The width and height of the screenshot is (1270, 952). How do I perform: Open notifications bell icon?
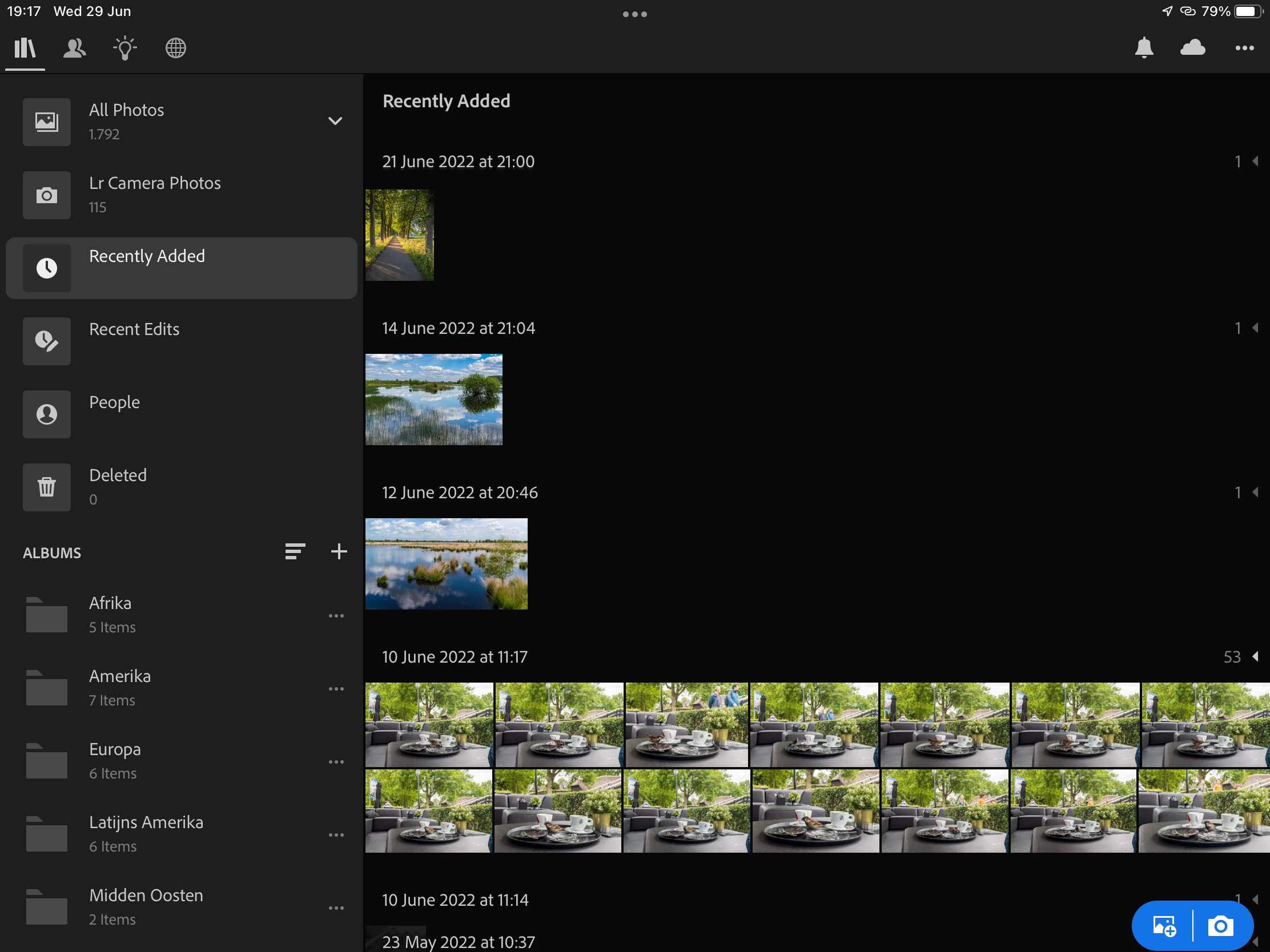point(1144,48)
